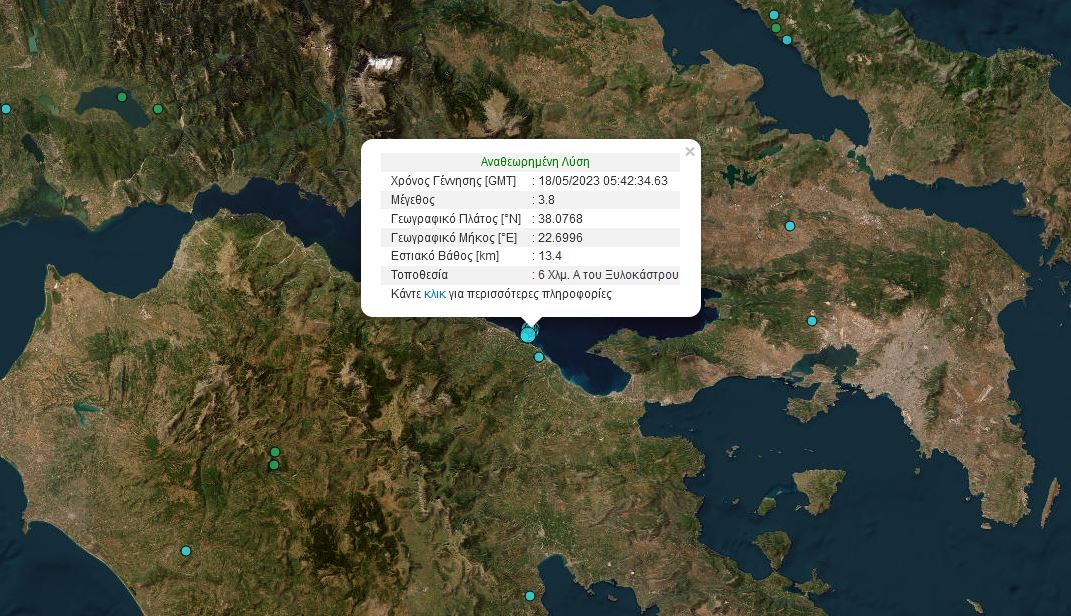Click the 'Αναθεωρημένη Λύση' popup heading

[535, 162]
